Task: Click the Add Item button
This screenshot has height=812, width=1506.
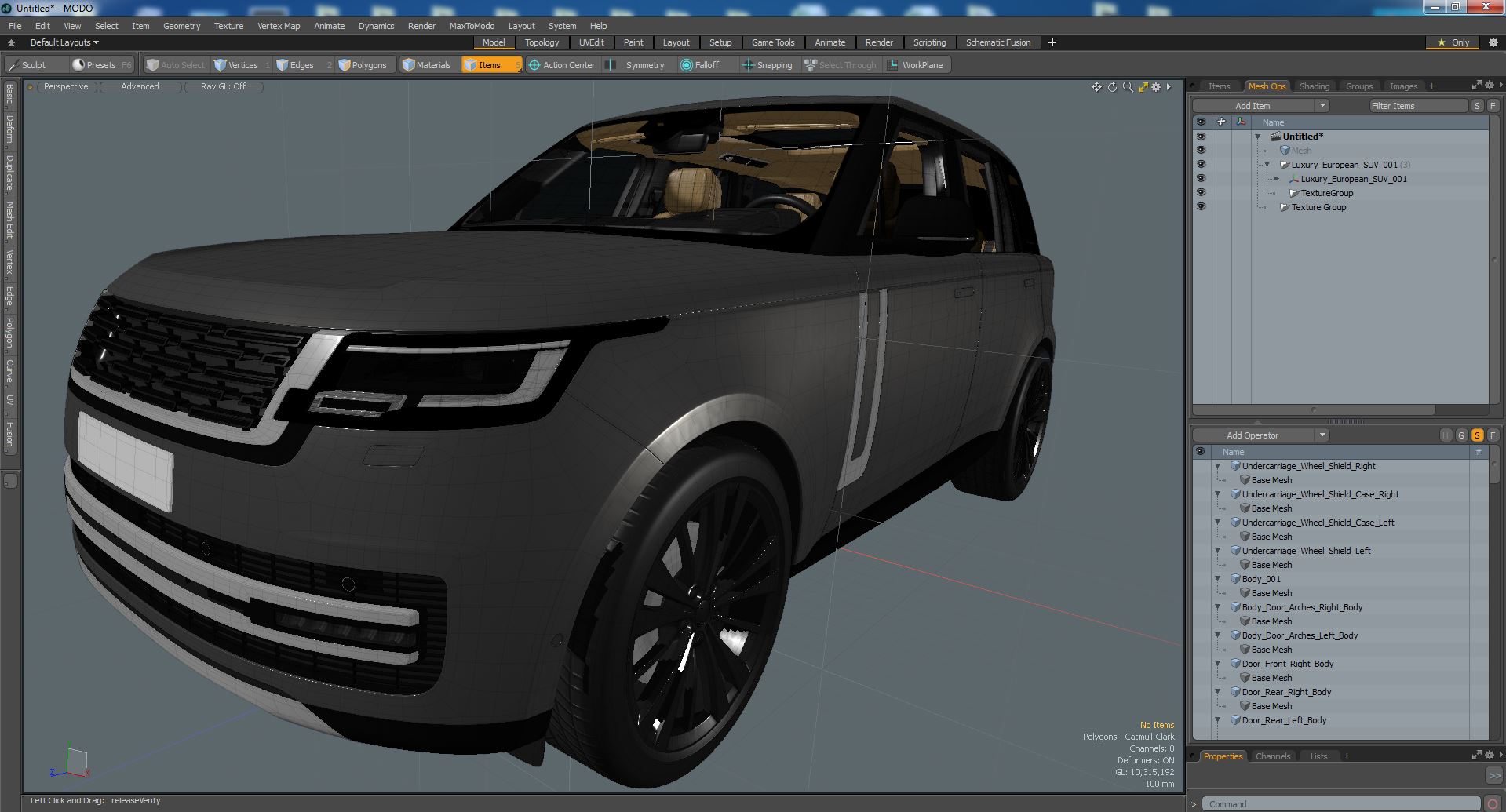Action: coord(1253,106)
